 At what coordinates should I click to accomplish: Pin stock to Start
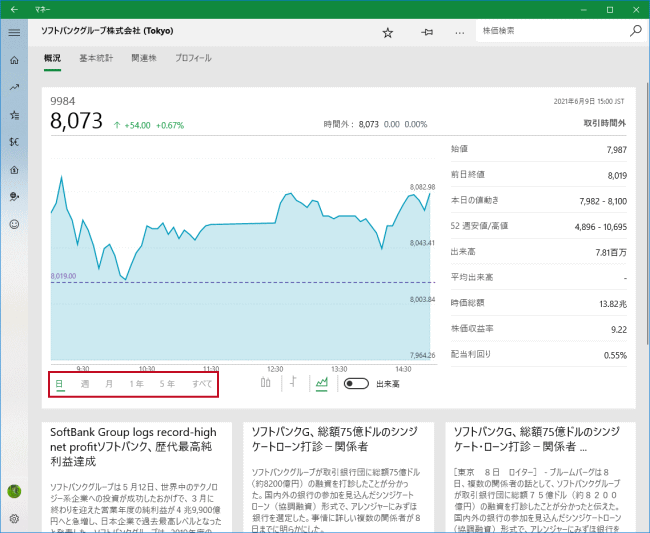coord(427,32)
